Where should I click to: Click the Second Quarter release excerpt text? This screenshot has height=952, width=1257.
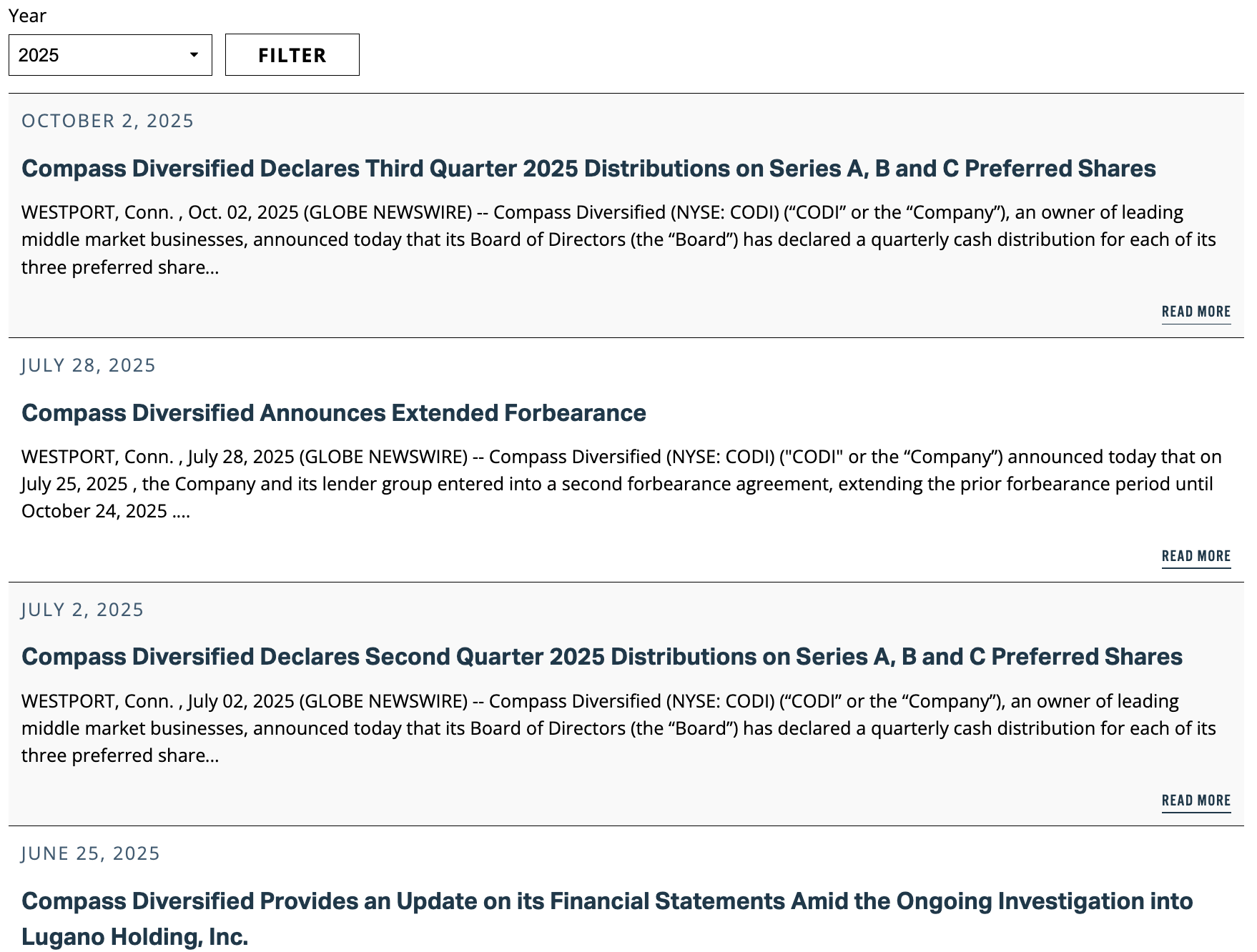coord(618,728)
